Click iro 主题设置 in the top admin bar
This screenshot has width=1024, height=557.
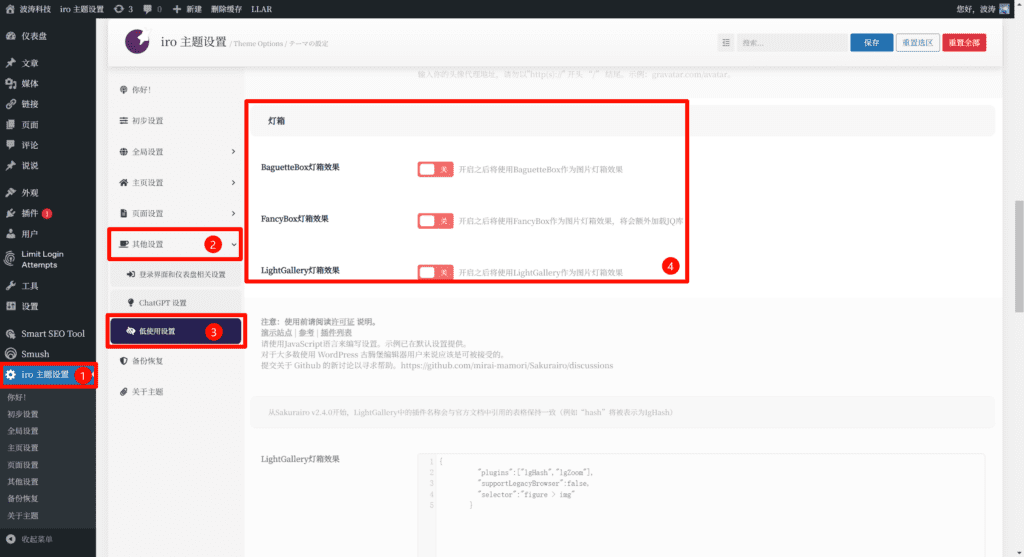82,9
